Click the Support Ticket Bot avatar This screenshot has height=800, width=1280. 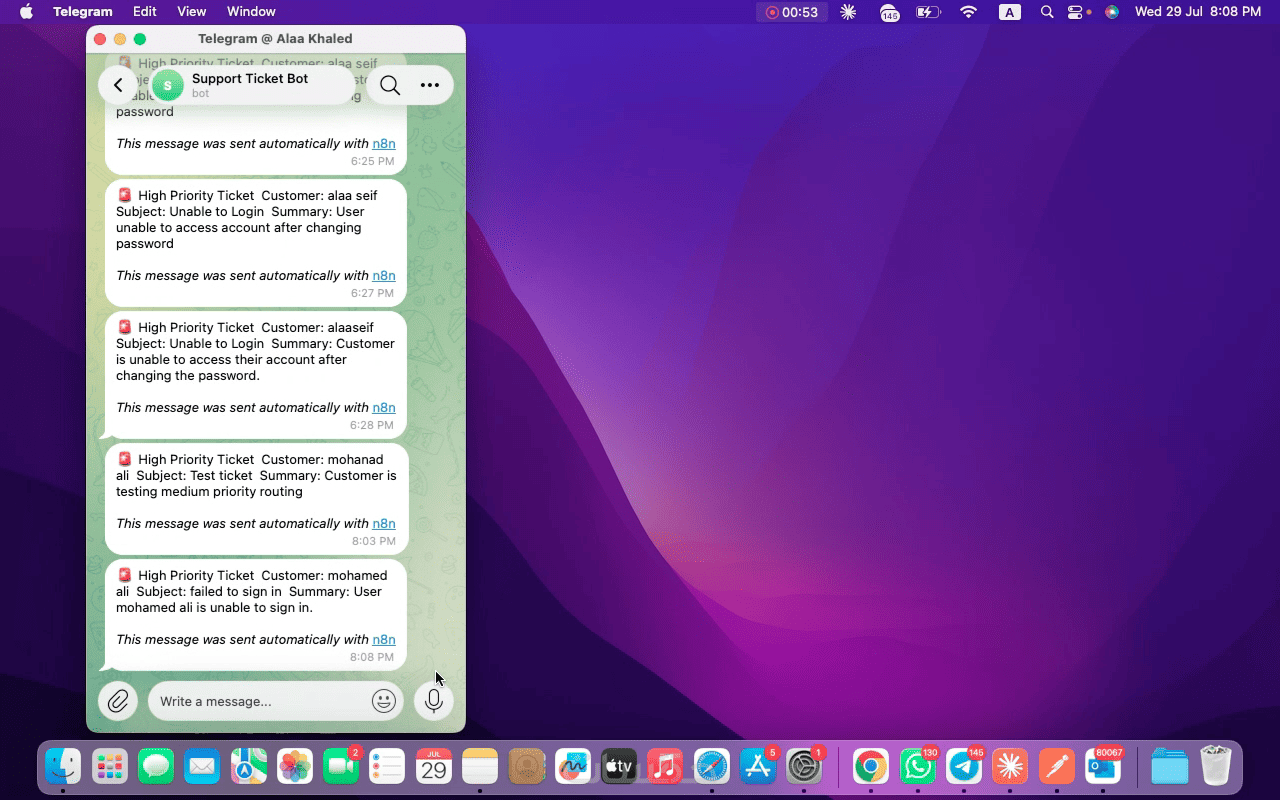(x=168, y=86)
